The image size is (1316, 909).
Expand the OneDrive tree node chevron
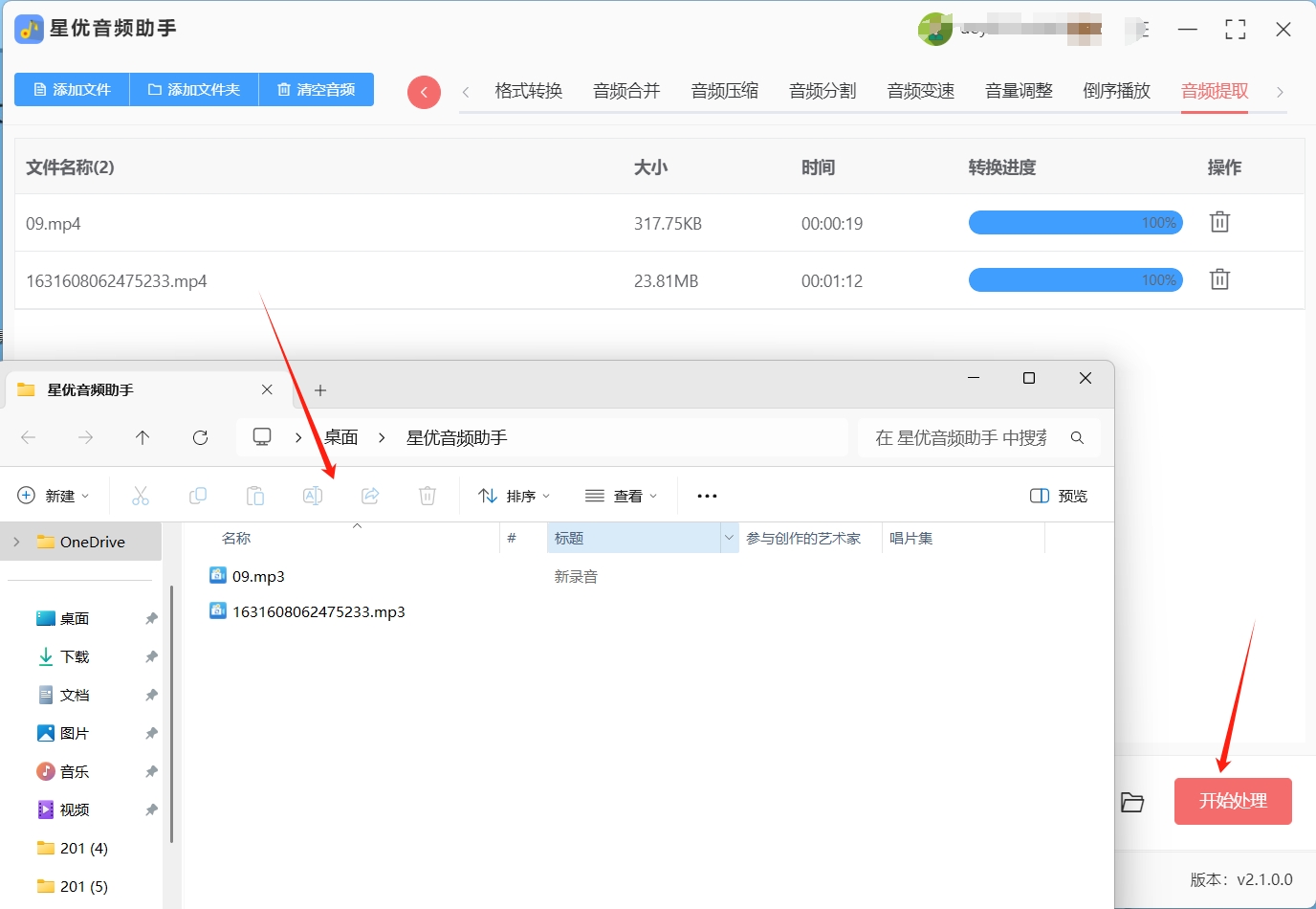[x=16, y=542]
